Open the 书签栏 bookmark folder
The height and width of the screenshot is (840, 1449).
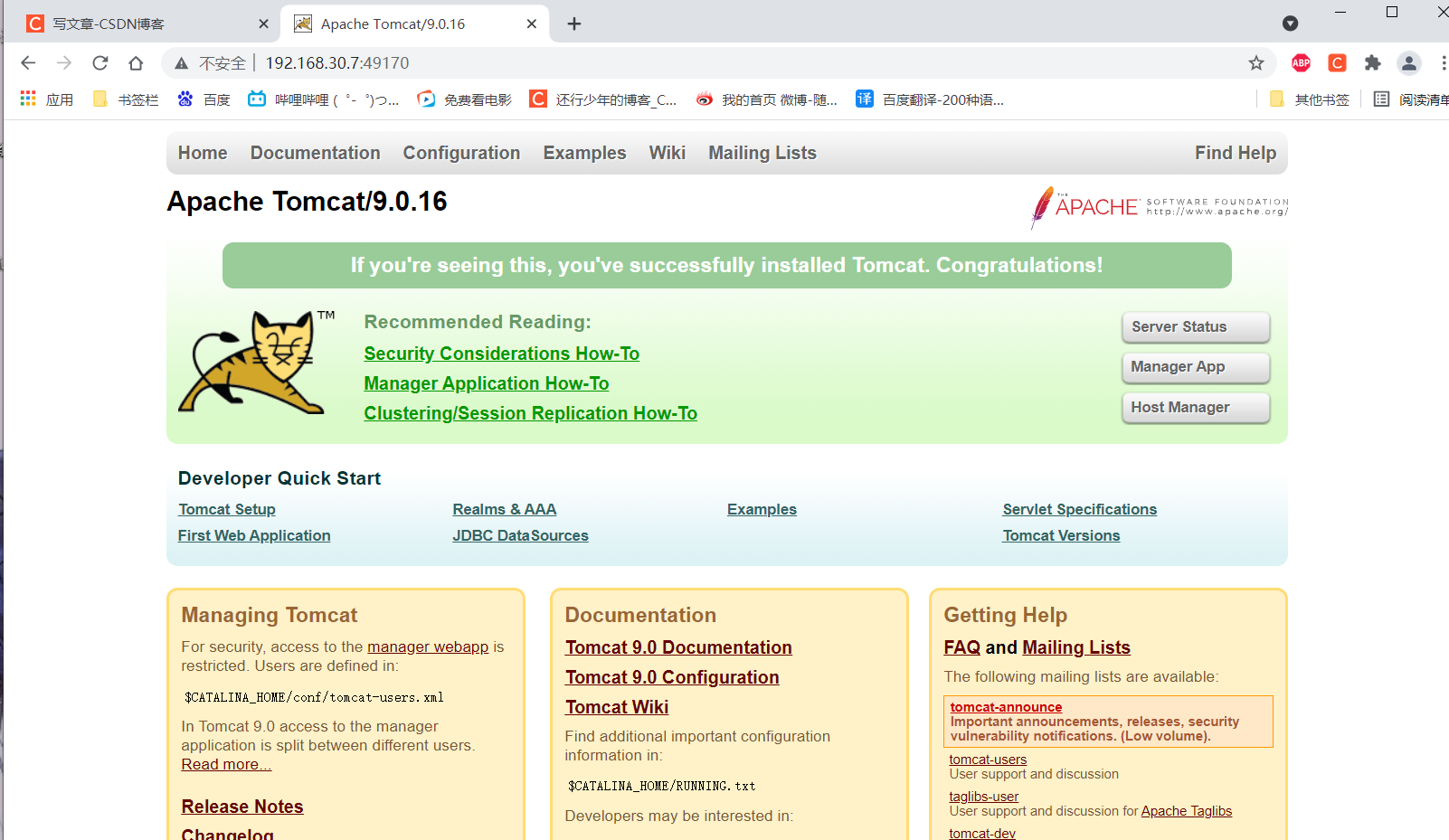126,99
